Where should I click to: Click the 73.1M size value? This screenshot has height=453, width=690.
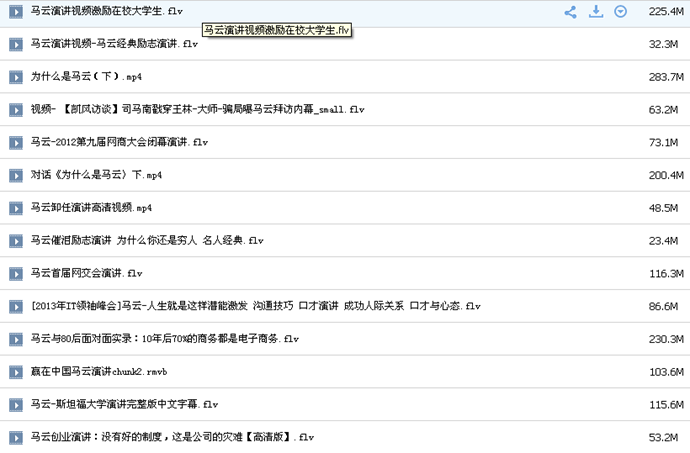(663, 143)
